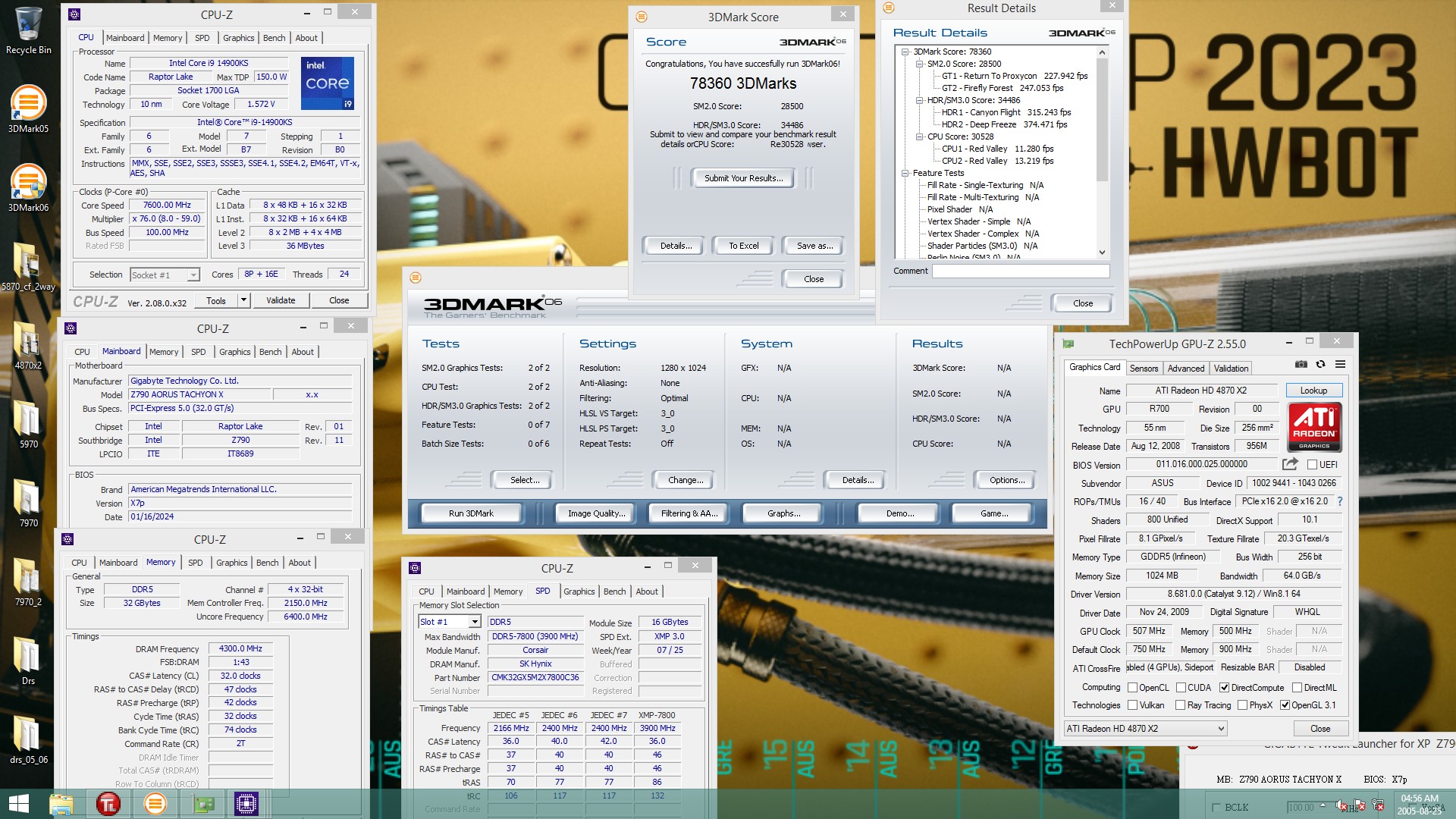This screenshot has height=819, width=1456.
Task: Toggle the UEFI checkbox in GPU-Z
Action: point(1312,465)
